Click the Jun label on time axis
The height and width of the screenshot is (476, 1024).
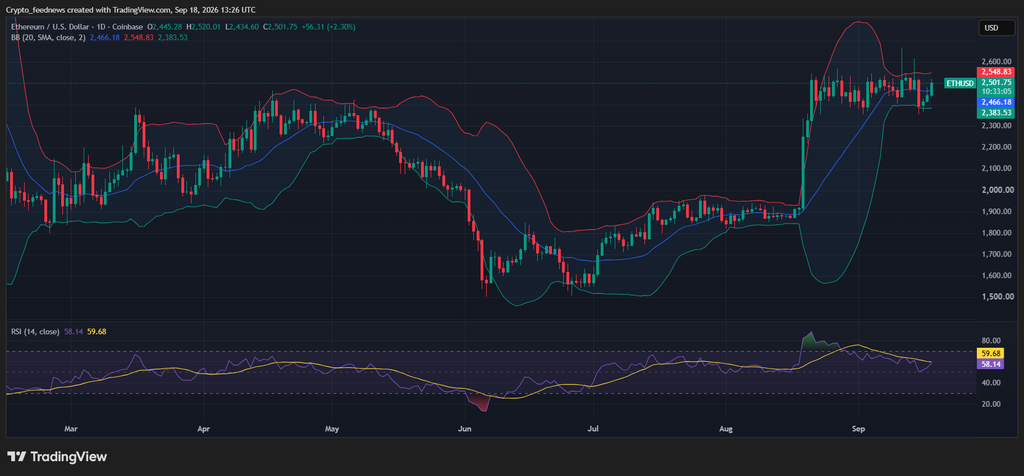[464, 429]
